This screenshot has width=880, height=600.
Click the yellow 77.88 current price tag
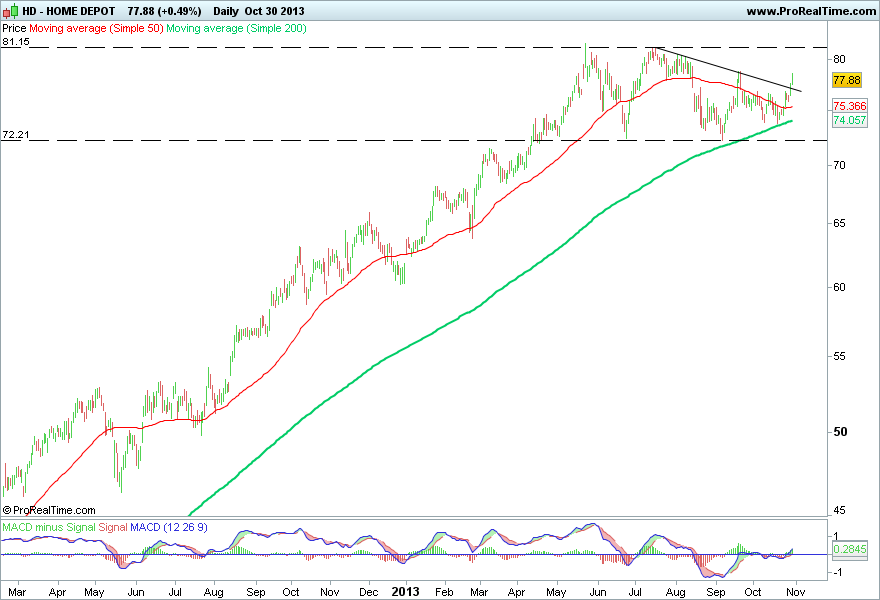click(x=847, y=80)
